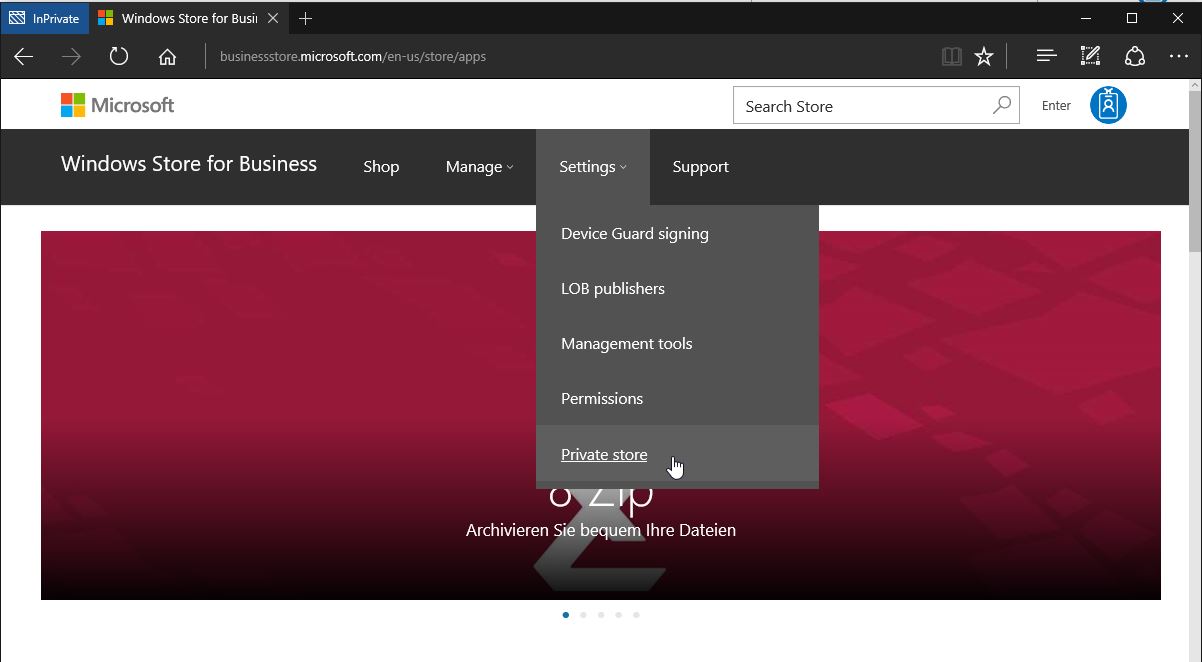Image resolution: width=1202 pixels, height=662 pixels.
Task: Refresh the current page
Action: pos(118,56)
